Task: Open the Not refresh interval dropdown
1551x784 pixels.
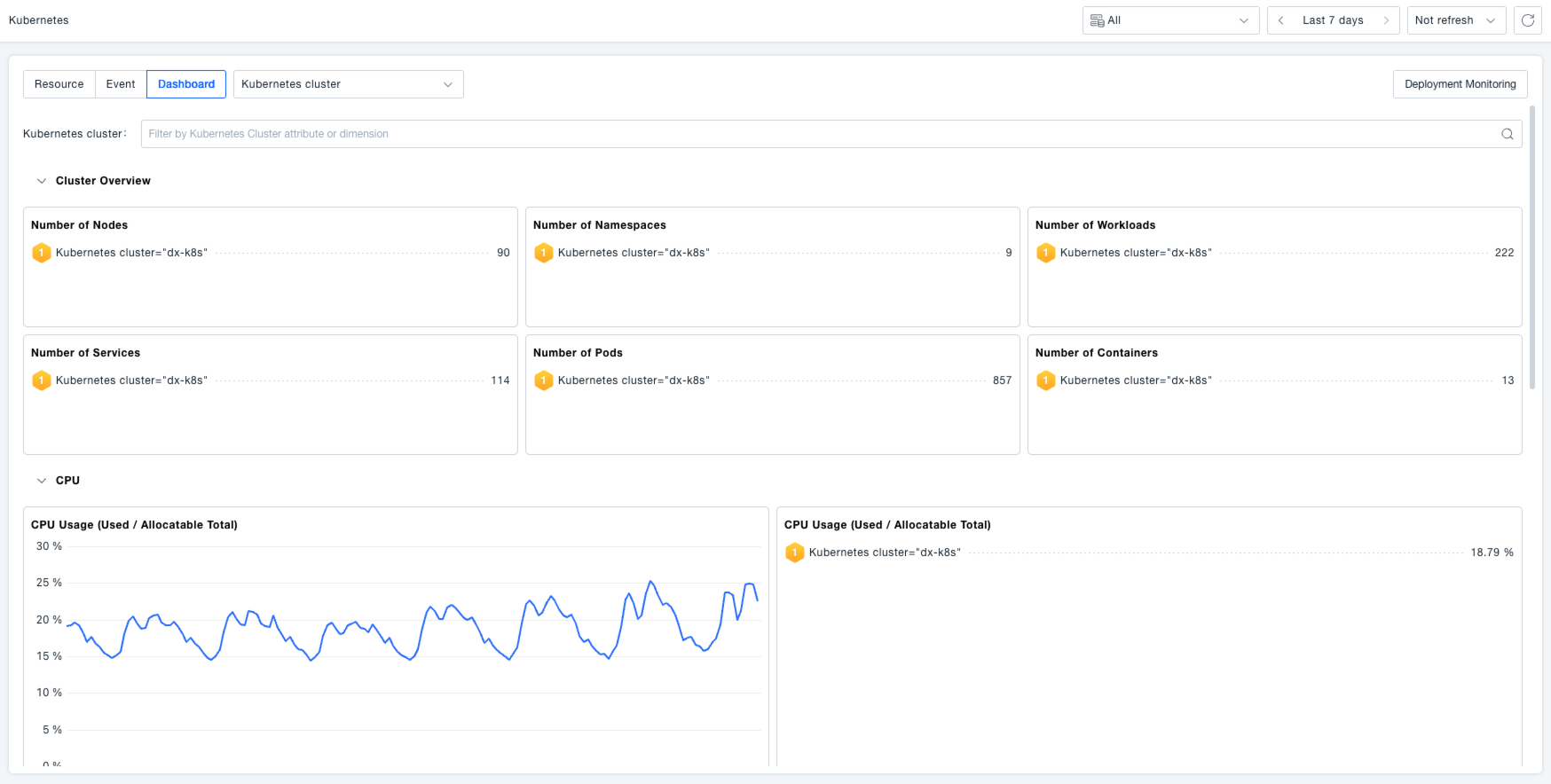Action: 1455,20
